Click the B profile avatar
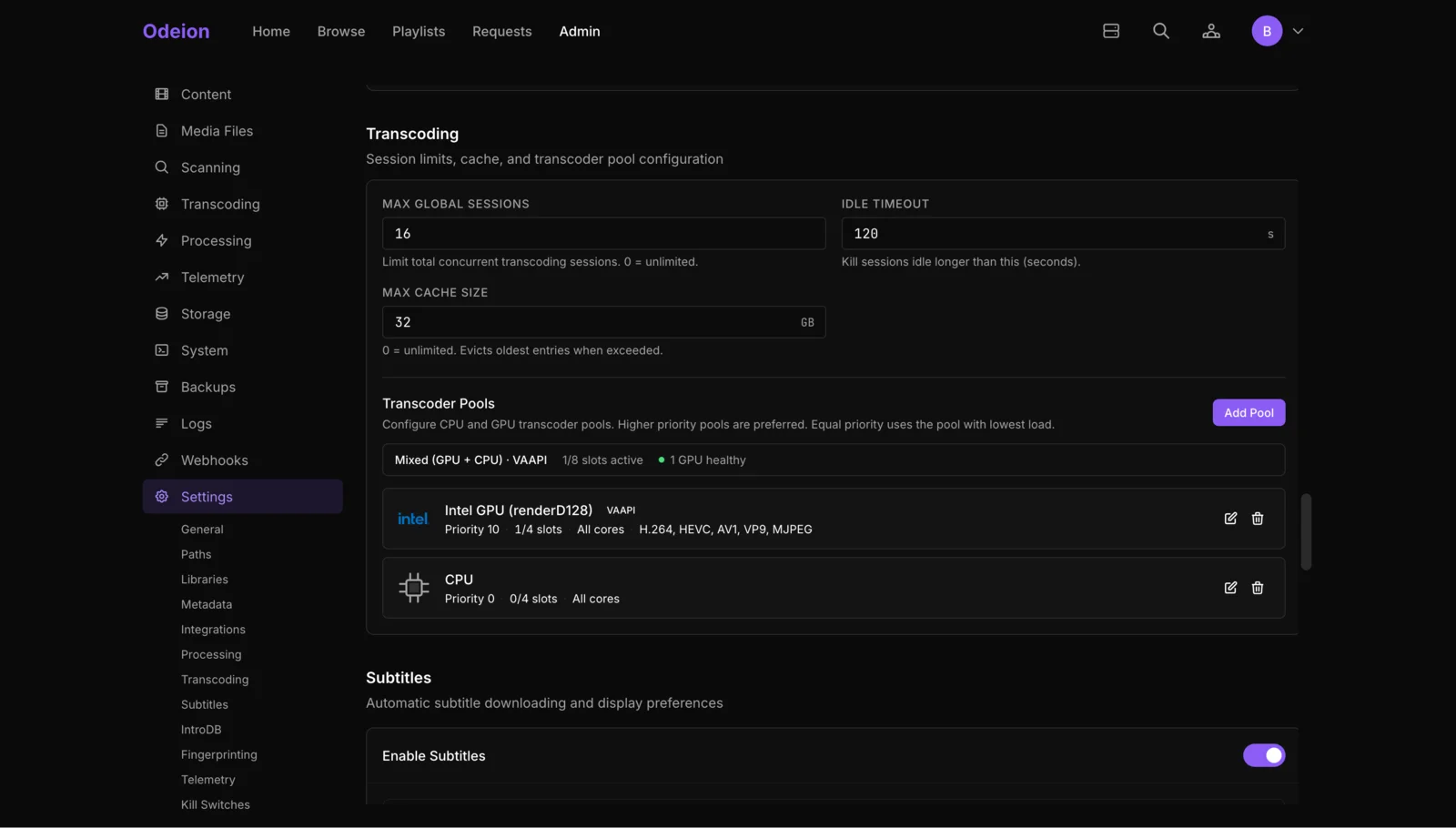The height and width of the screenshot is (828, 1456). coord(1266,31)
